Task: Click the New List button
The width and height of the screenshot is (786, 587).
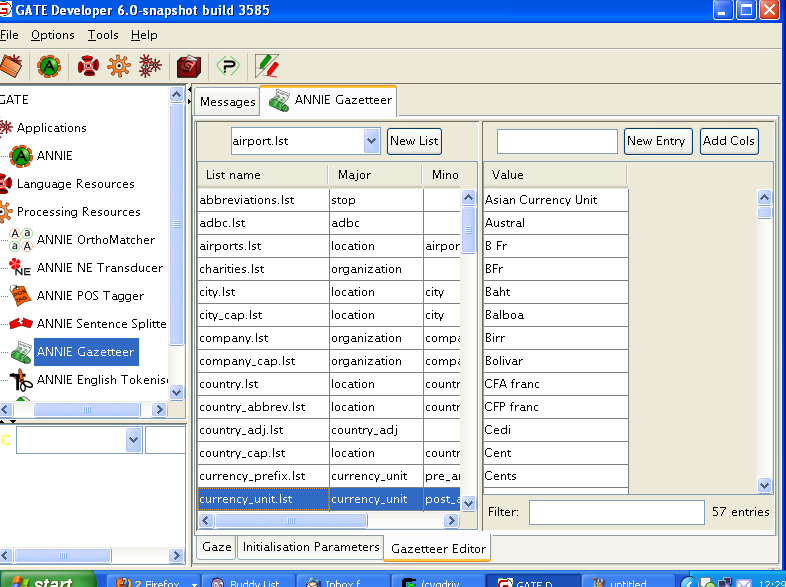Action: point(414,141)
